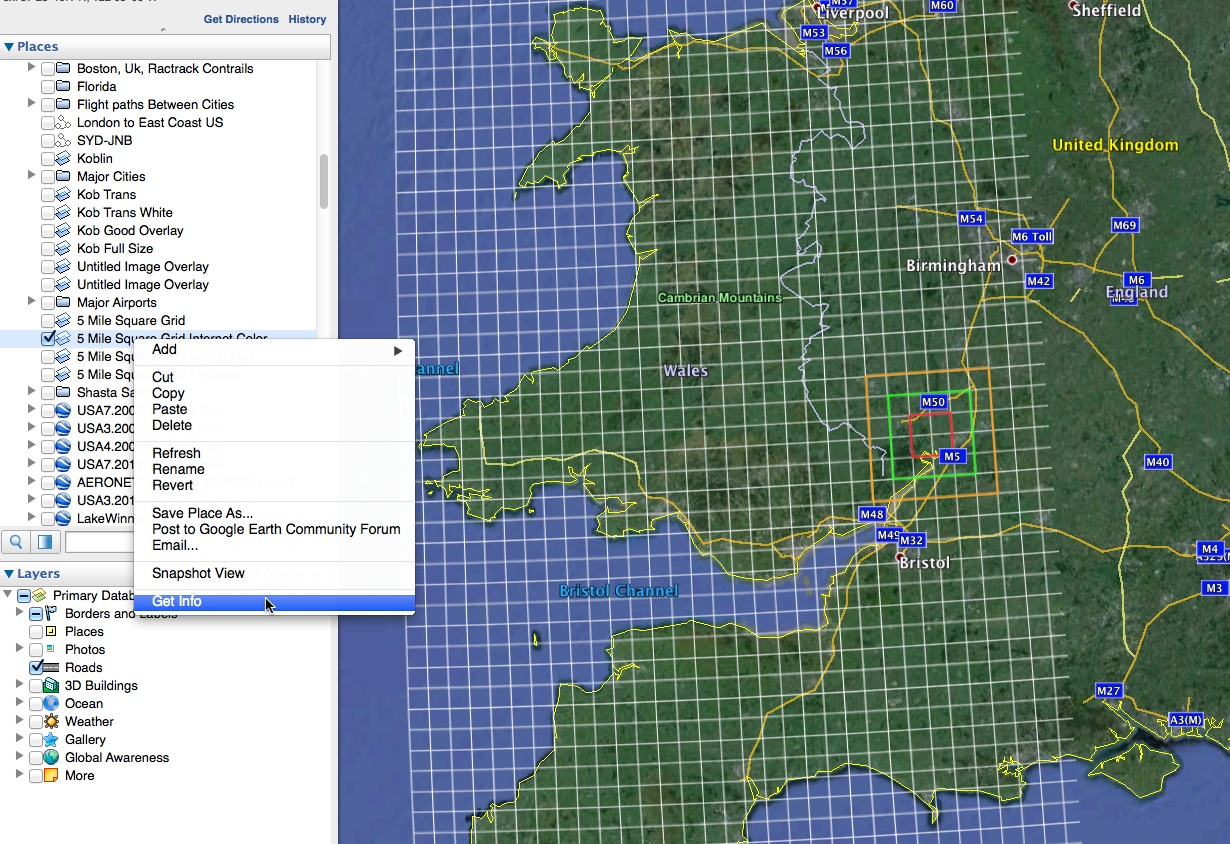Click the Ocean layer globe icon

(x=51, y=703)
